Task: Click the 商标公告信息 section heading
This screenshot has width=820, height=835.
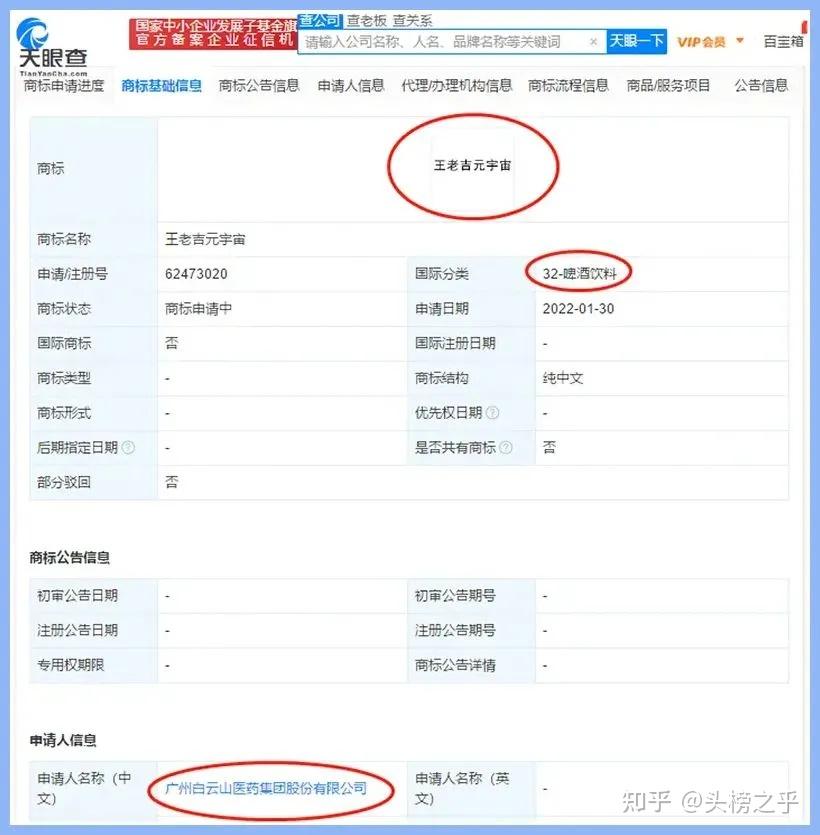Action: [69, 558]
